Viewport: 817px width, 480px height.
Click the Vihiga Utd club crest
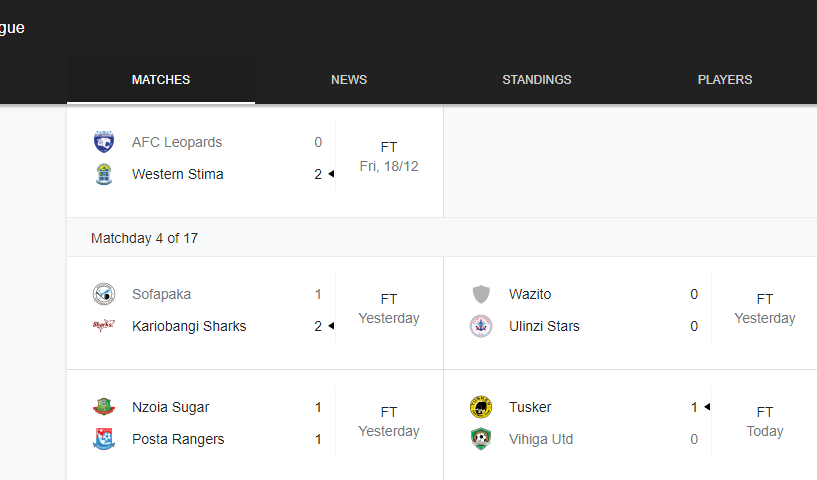click(481, 439)
